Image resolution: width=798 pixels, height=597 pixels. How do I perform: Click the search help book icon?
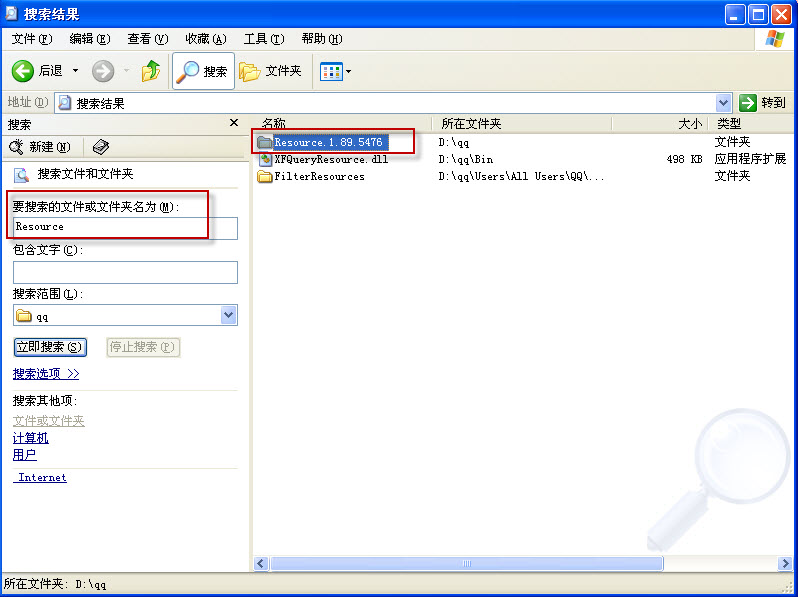101,147
